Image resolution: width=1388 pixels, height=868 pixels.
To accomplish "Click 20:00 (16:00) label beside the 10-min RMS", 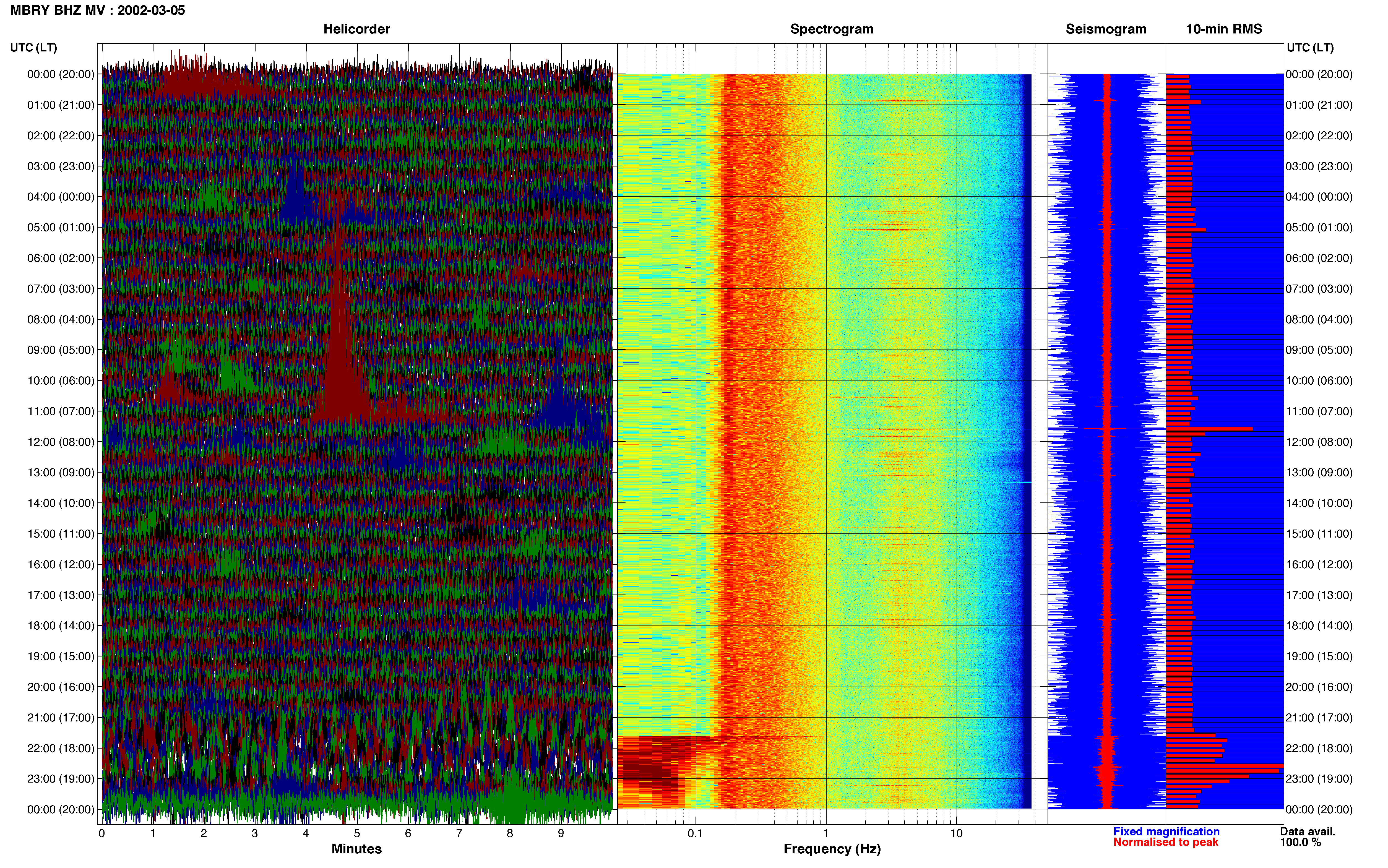I will pyautogui.click(x=1319, y=687).
